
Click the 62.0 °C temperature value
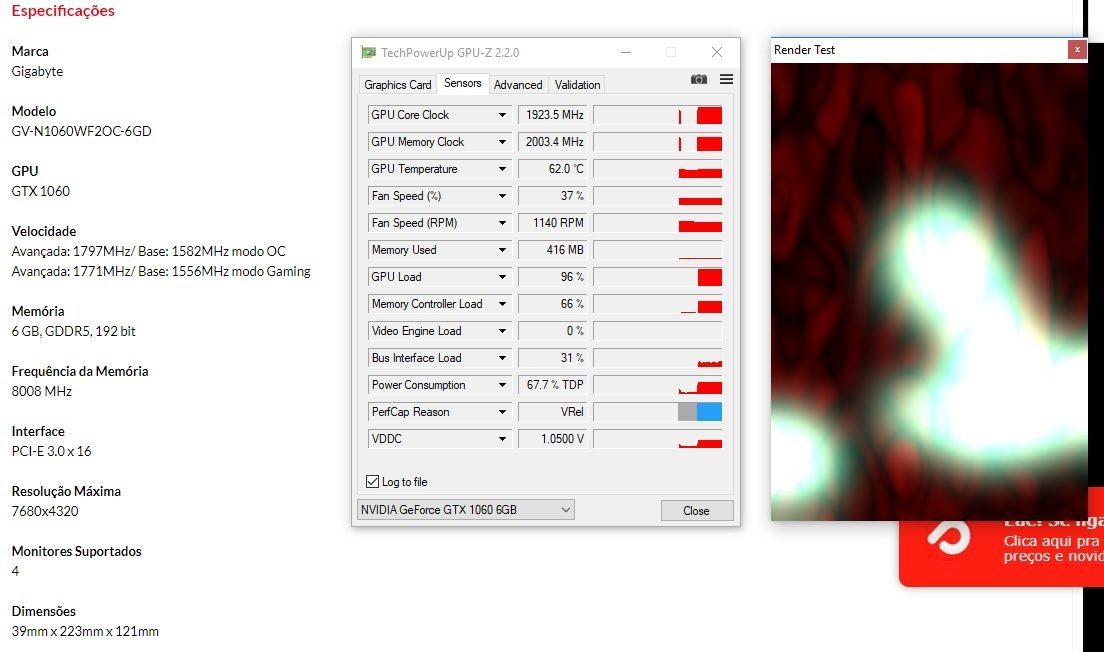click(x=553, y=169)
